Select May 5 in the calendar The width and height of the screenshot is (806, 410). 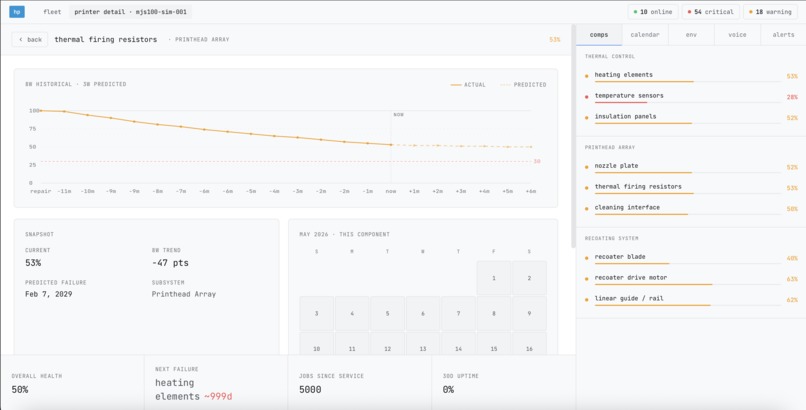[388, 313]
